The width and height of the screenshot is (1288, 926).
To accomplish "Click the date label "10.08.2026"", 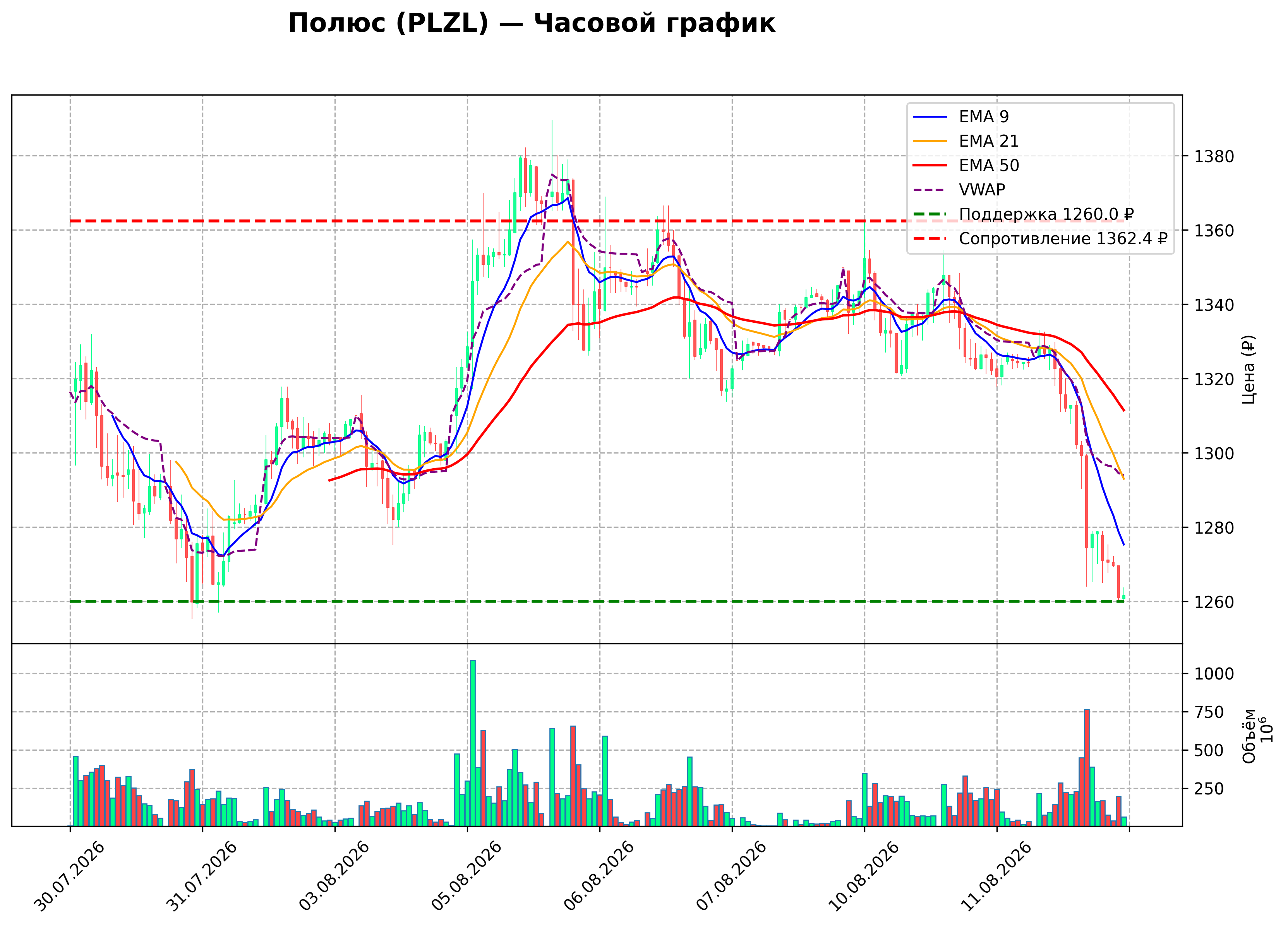I will coord(864,876).
